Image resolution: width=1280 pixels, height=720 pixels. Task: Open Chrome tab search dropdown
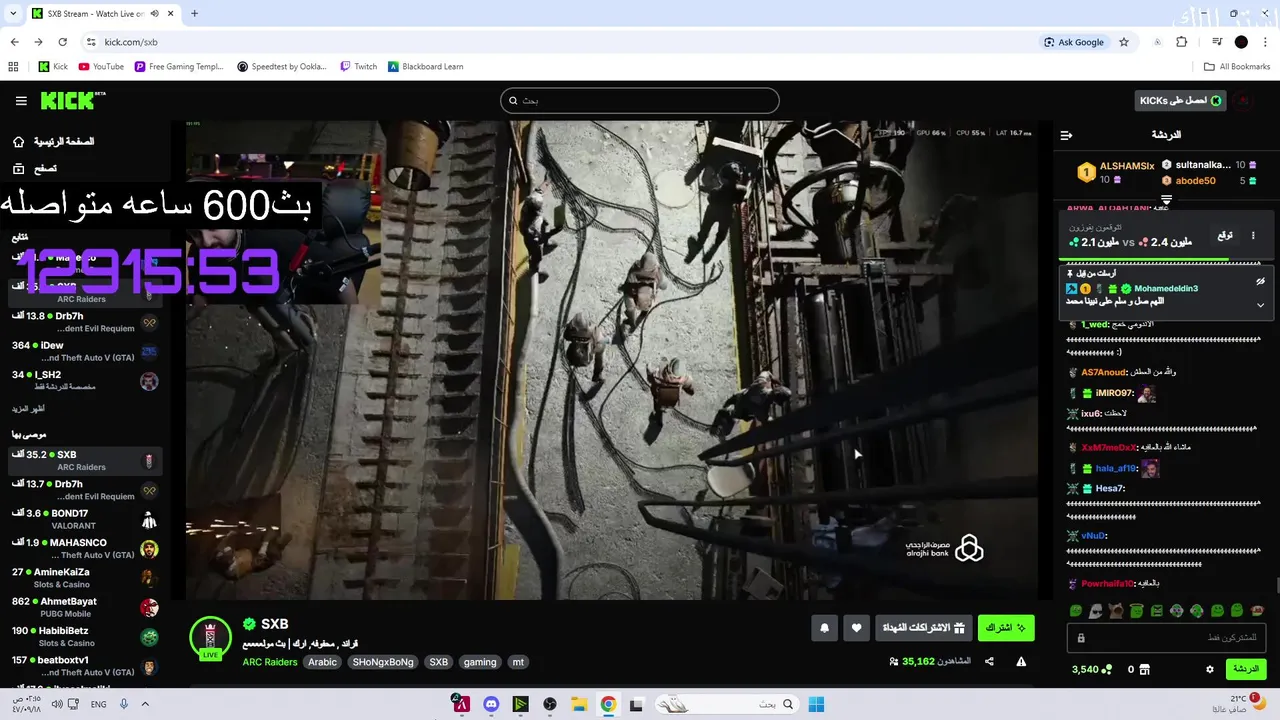coord(13,14)
